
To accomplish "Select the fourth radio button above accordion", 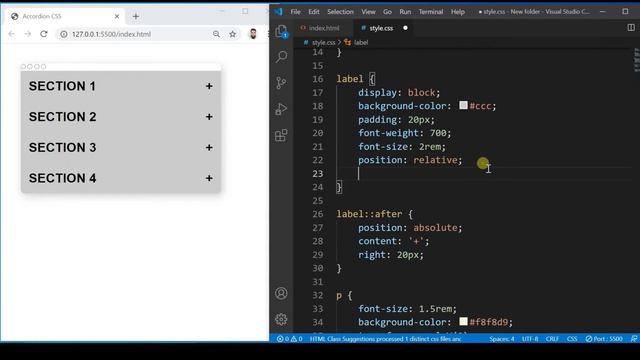I will [x=43, y=67].
